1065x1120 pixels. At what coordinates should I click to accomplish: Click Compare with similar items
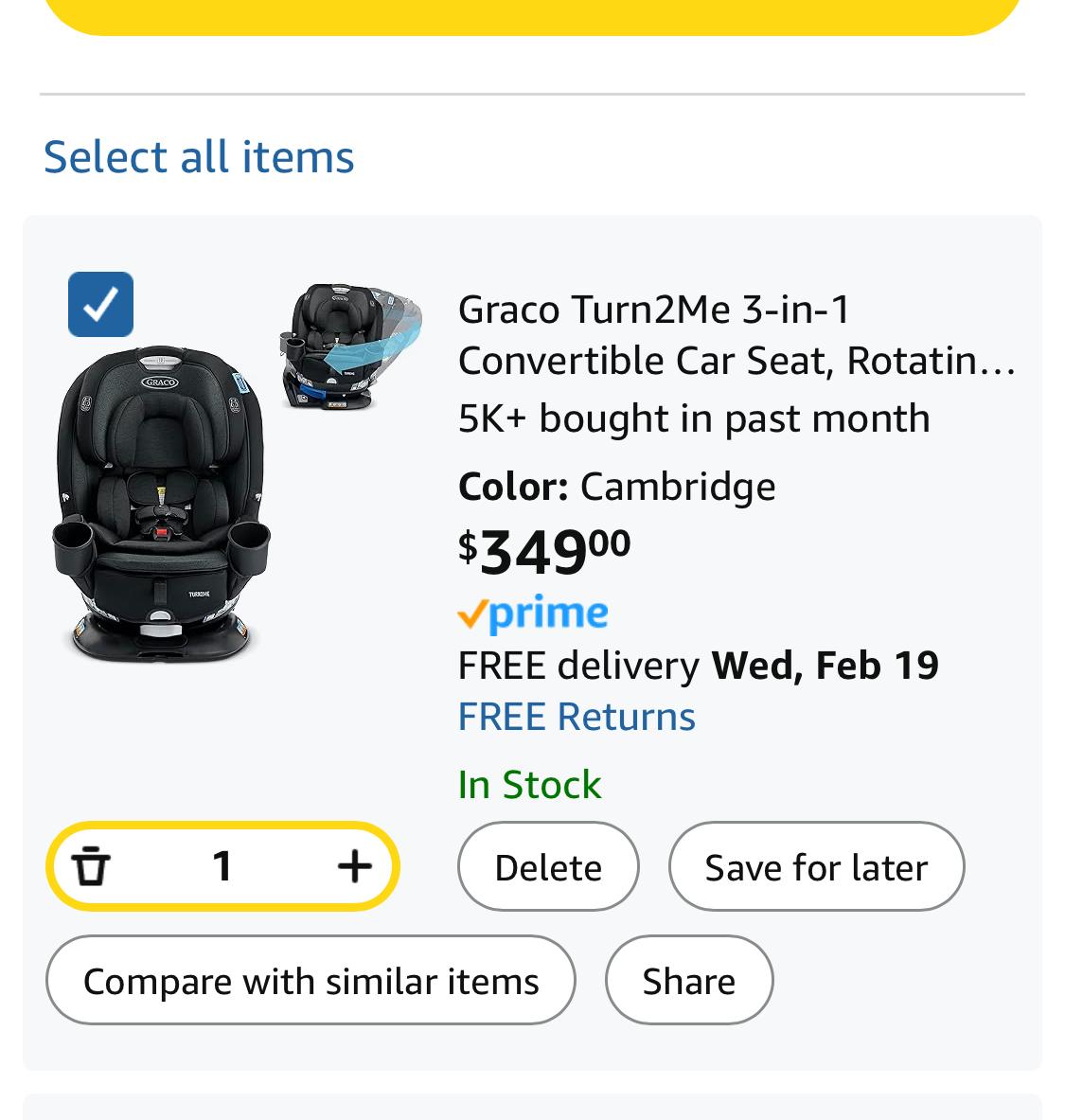pos(311,980)
